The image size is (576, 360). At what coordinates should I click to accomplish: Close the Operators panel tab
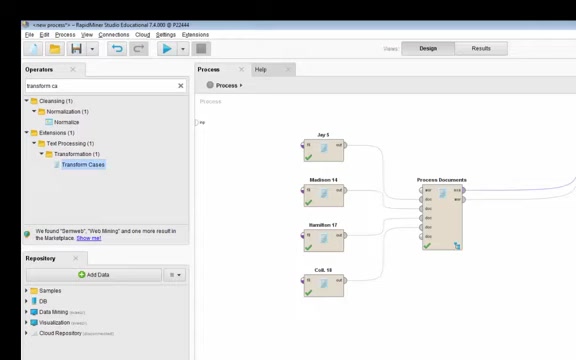pos(73,69)
